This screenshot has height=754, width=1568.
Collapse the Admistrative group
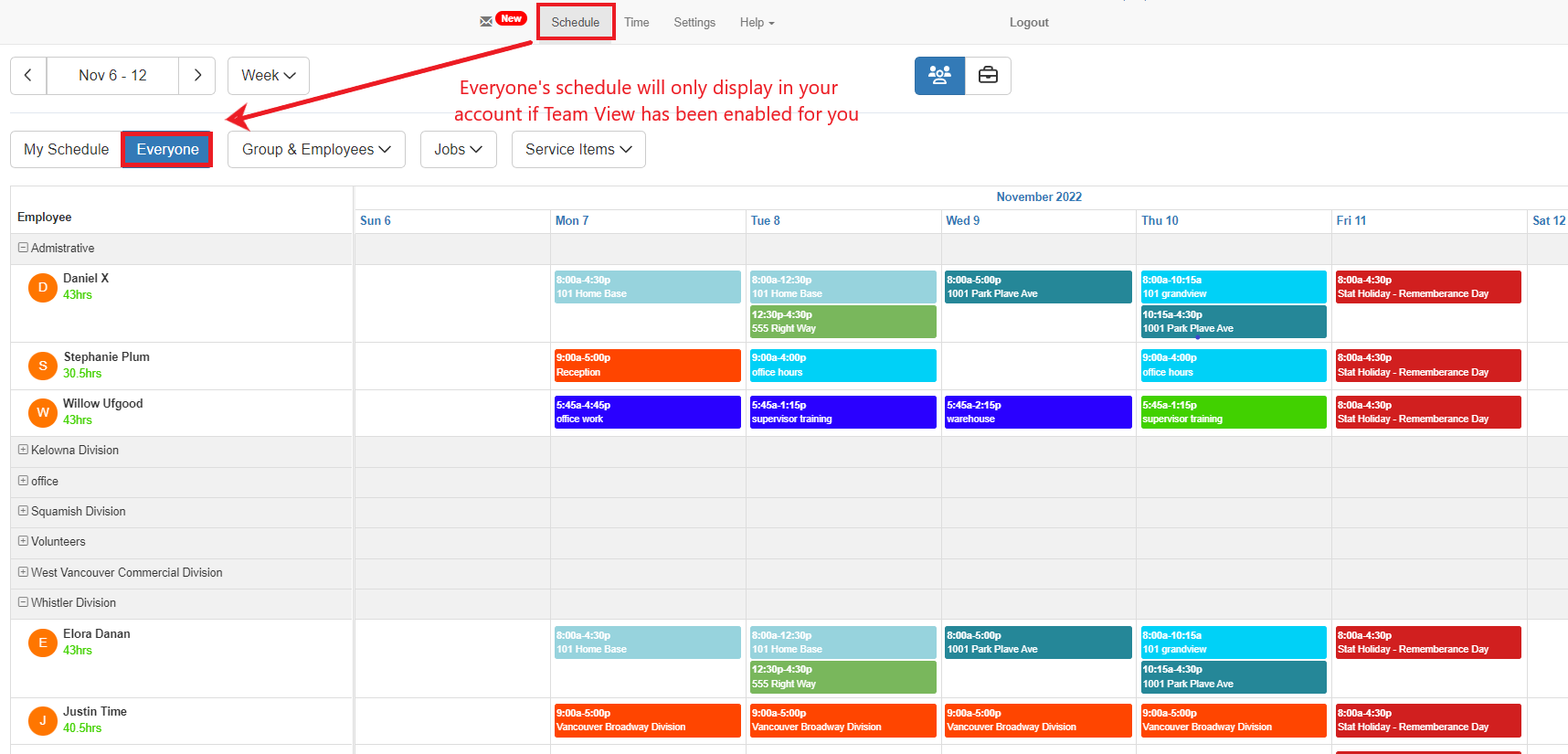tap(23, 248)
